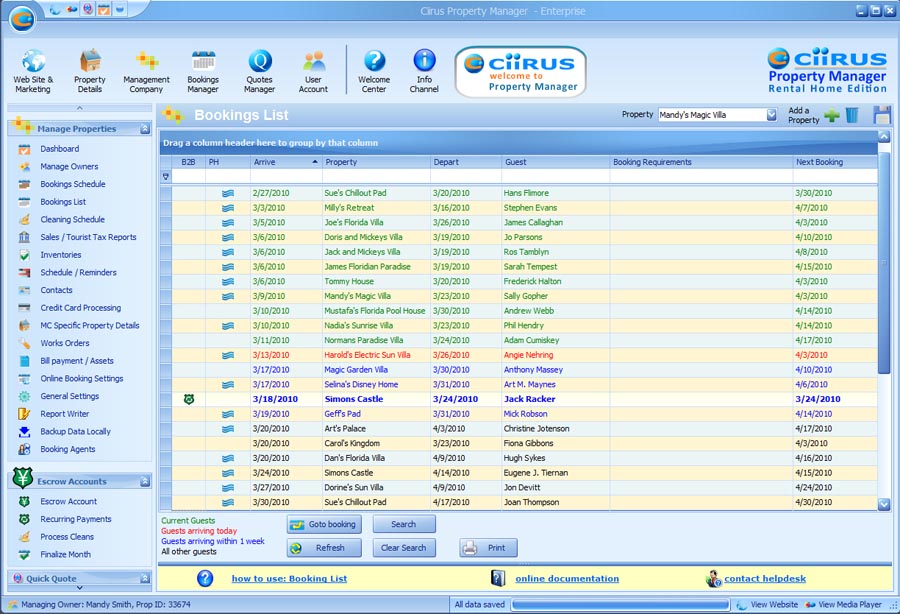This screenshot has width=900, height=614.
Task: Open Property Details from the top toolbar
Action: pyautogui.click(x=90, y=72)
